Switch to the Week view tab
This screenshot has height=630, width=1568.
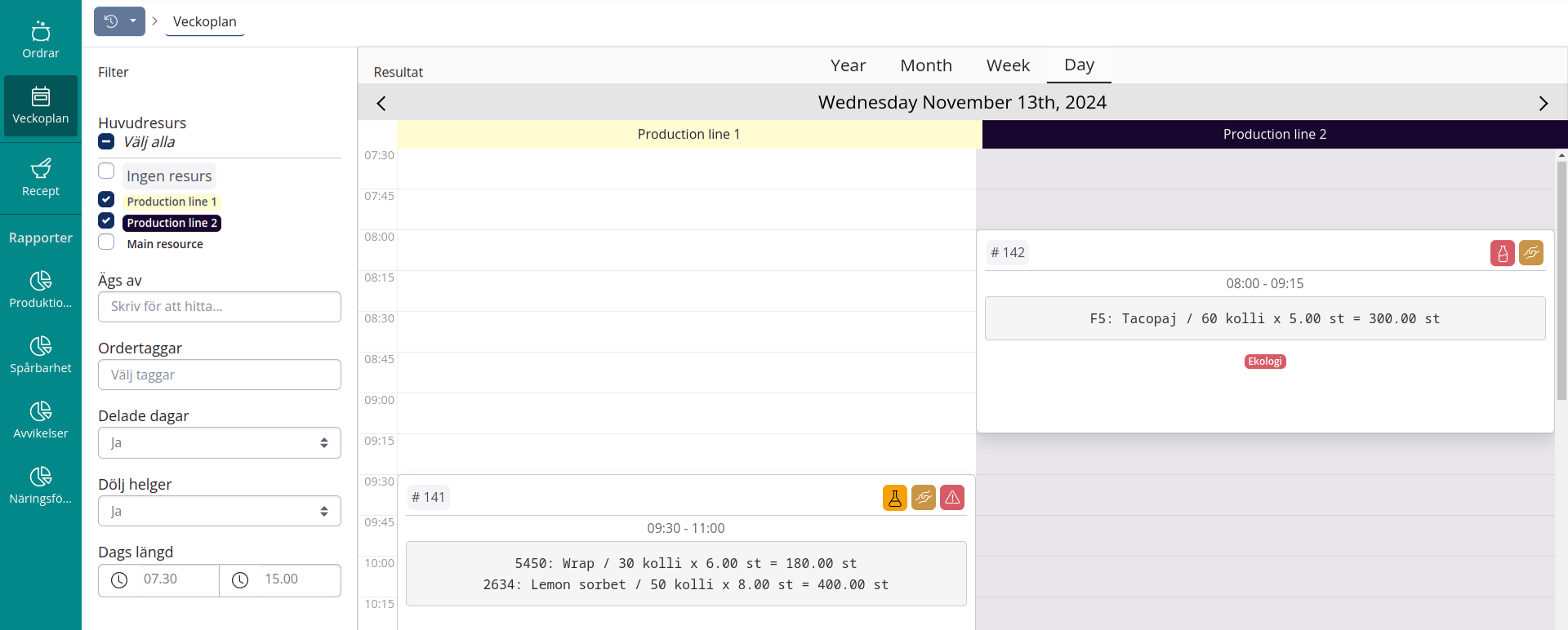pos(1007,65)
